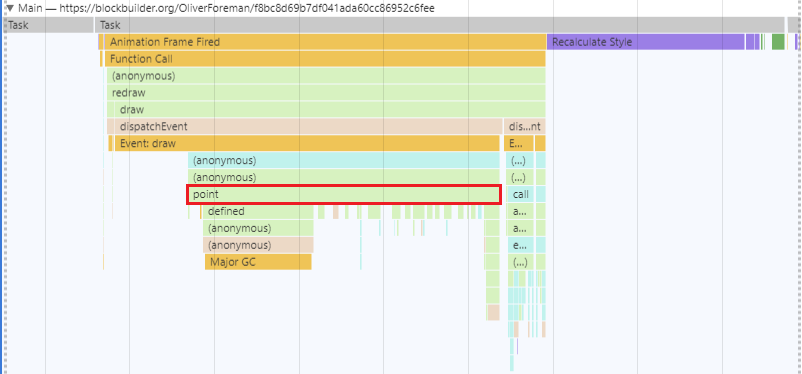
Task: Select the long Task block above Animation Frame Fired
Action: pos(440,25)
